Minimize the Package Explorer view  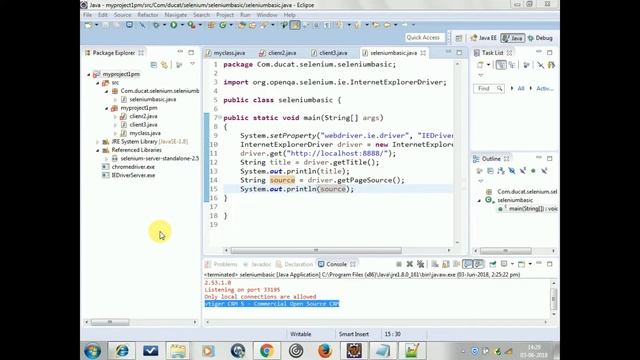click(x=180, y=52)
